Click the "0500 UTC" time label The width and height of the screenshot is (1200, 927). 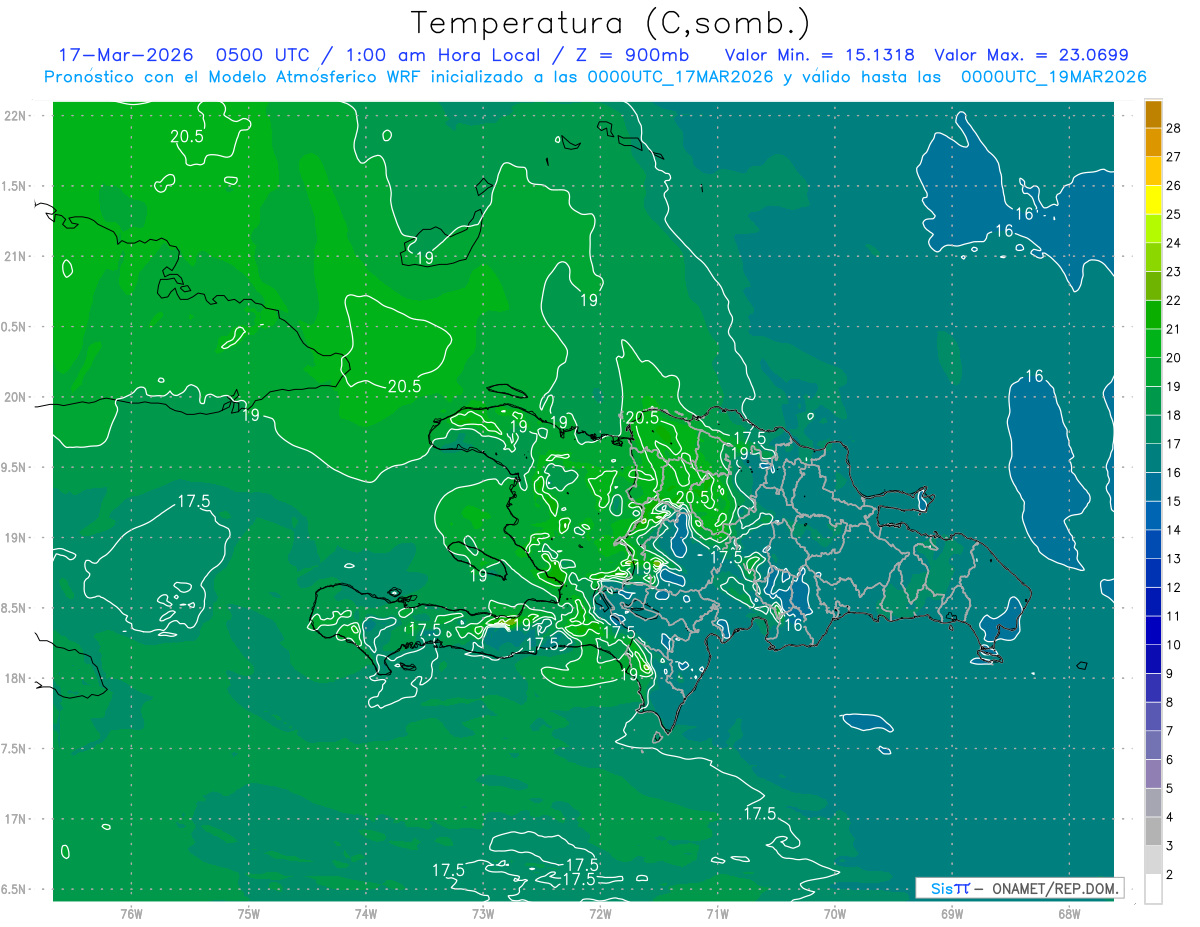[x=265, y=56]
